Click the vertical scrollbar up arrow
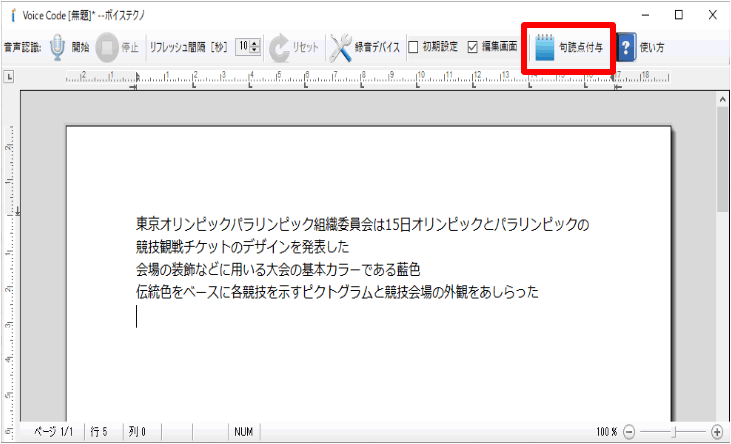The width and height of the screenshot is (731, 444). [723, 99]
